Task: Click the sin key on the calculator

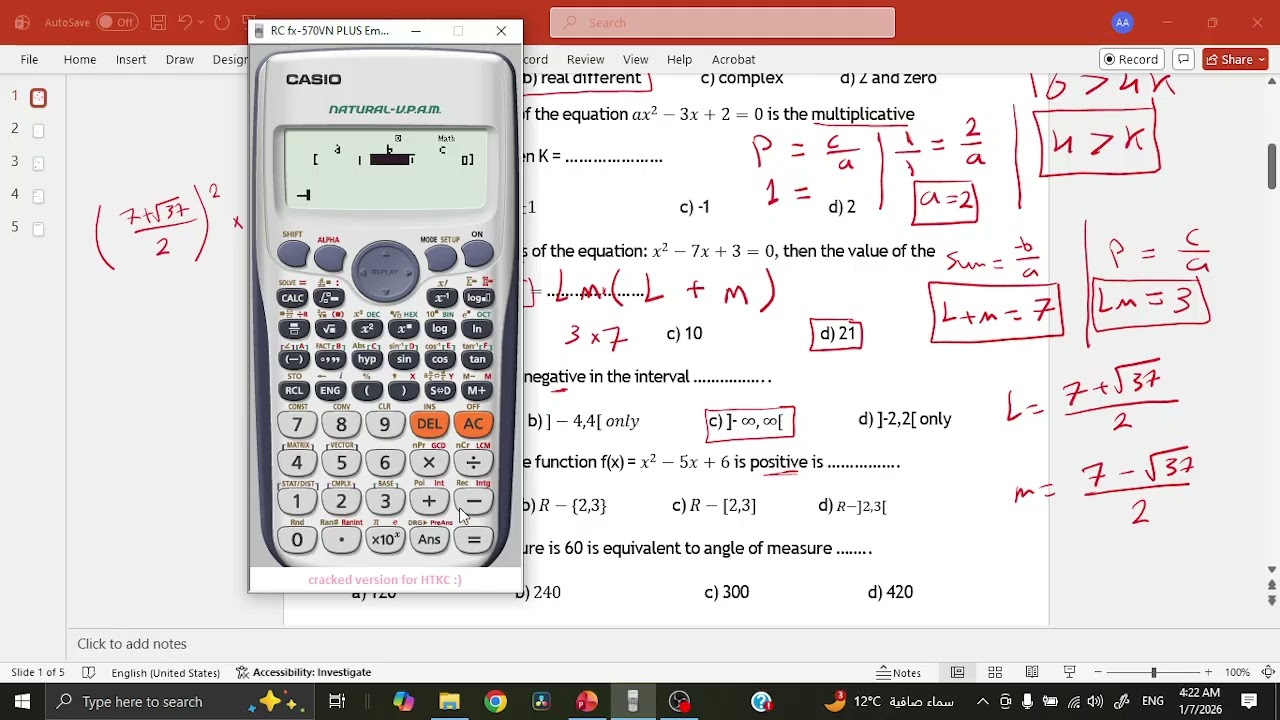Action: [403, 360]
